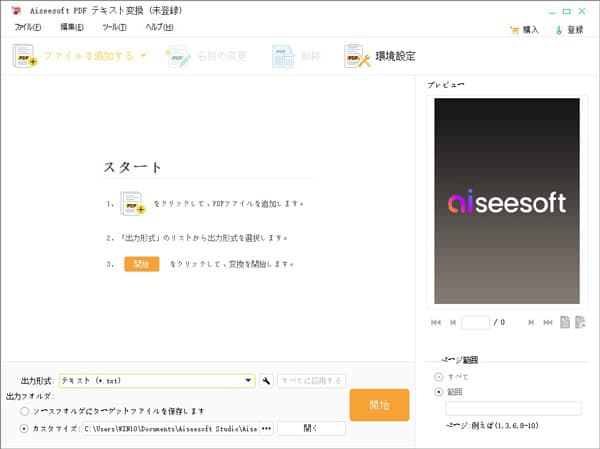Screen dimensions: 600x449
Task: Click the 環境設定 toolbar label
Action: (x=396, y=56)
